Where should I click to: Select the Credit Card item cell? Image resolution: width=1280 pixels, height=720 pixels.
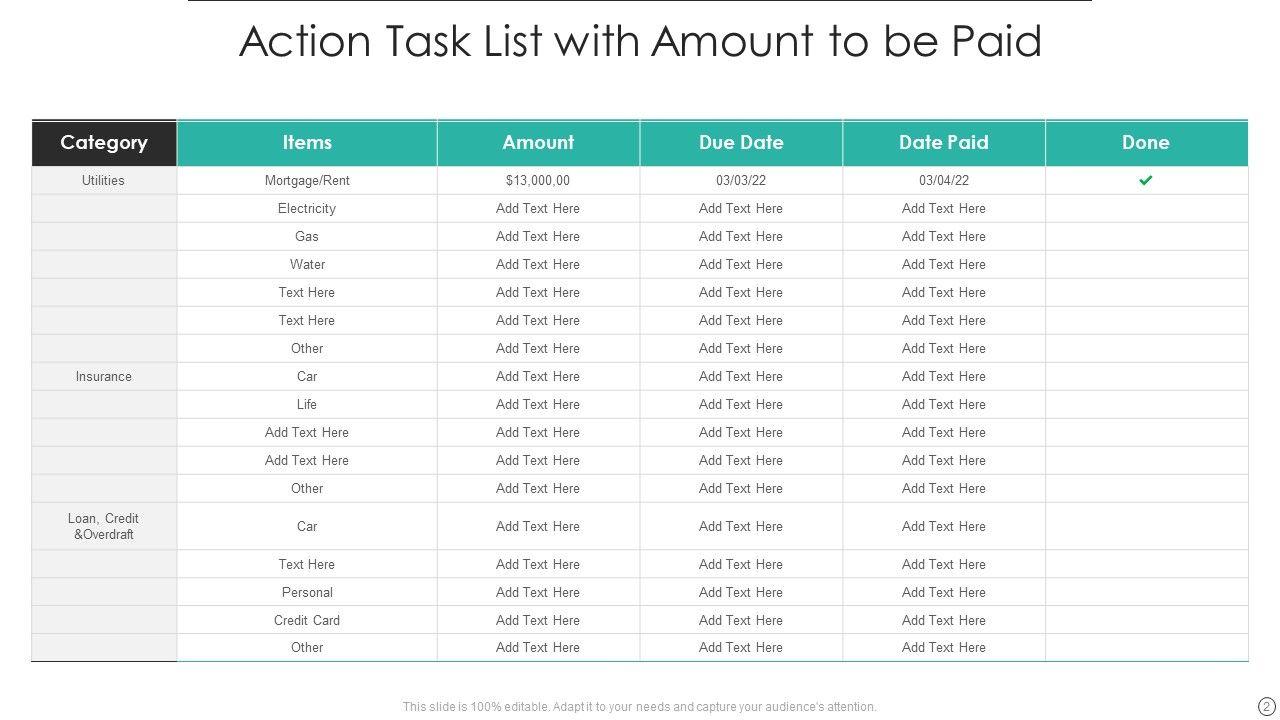click(307, 620)
